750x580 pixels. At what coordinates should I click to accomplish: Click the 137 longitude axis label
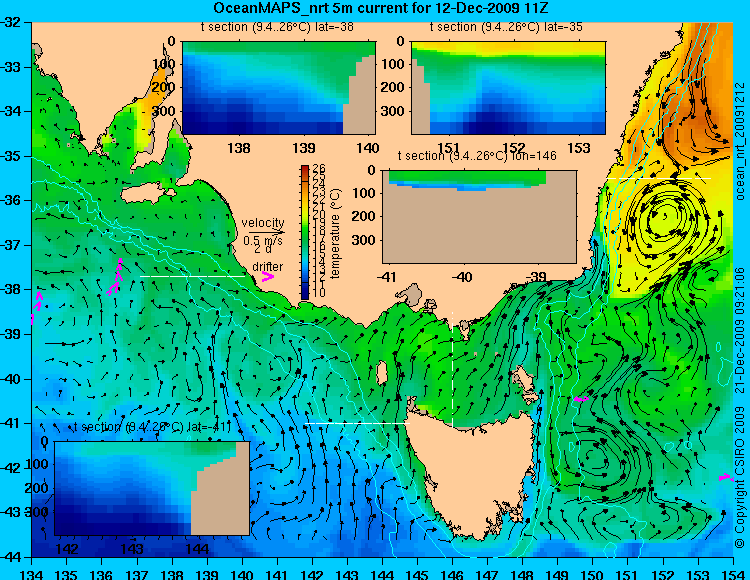coord(137,574)
